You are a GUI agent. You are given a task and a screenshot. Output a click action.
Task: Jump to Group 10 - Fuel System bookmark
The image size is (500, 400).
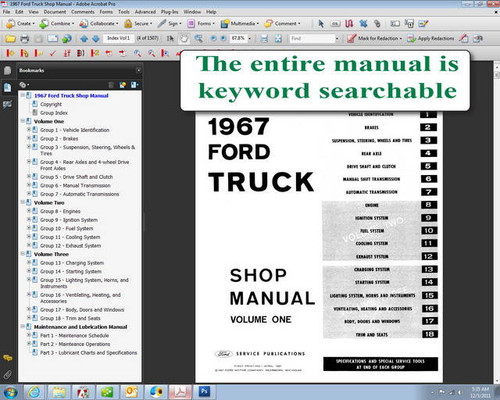[67, 228]
